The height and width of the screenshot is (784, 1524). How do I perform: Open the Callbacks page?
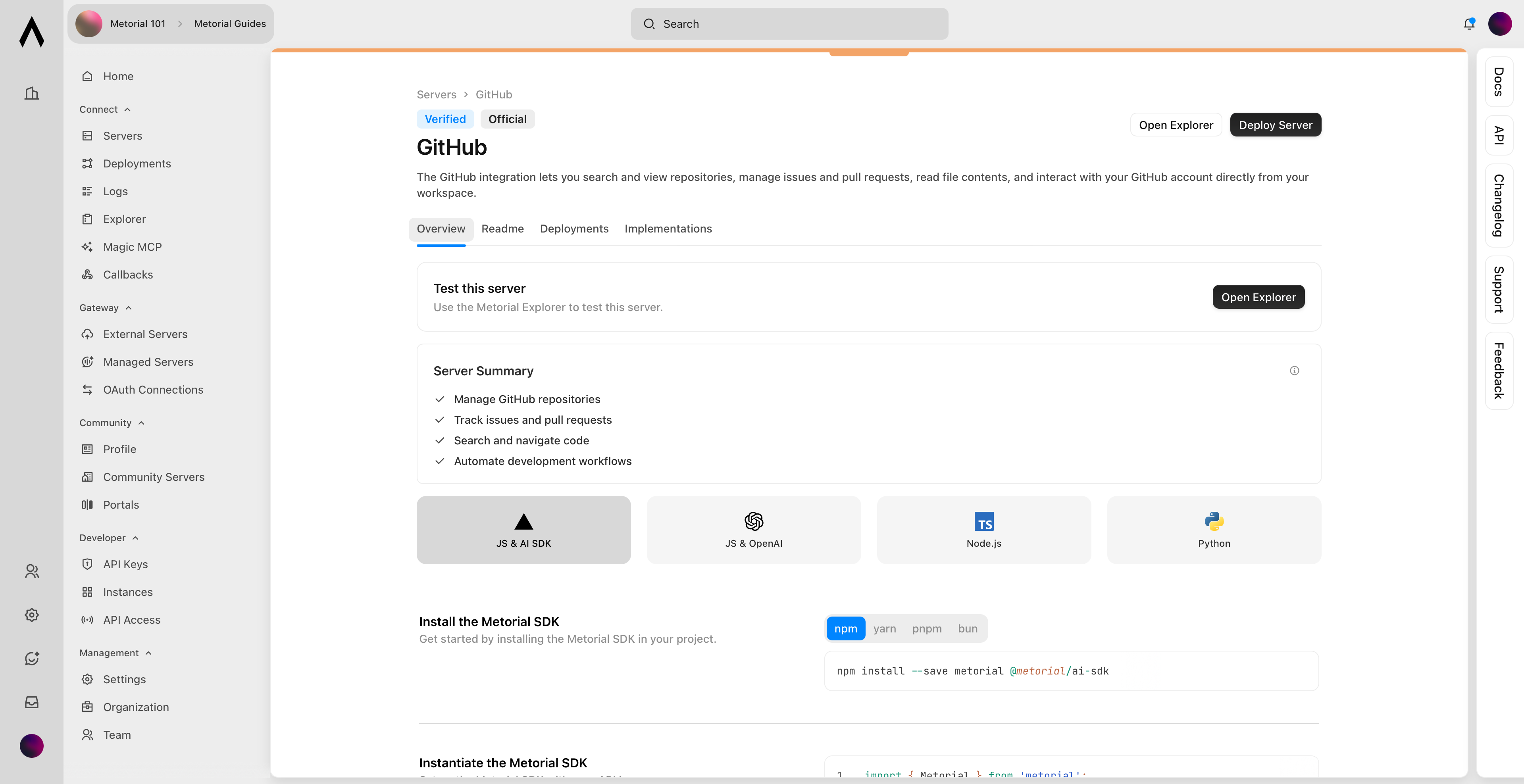(x=128, y=274)
